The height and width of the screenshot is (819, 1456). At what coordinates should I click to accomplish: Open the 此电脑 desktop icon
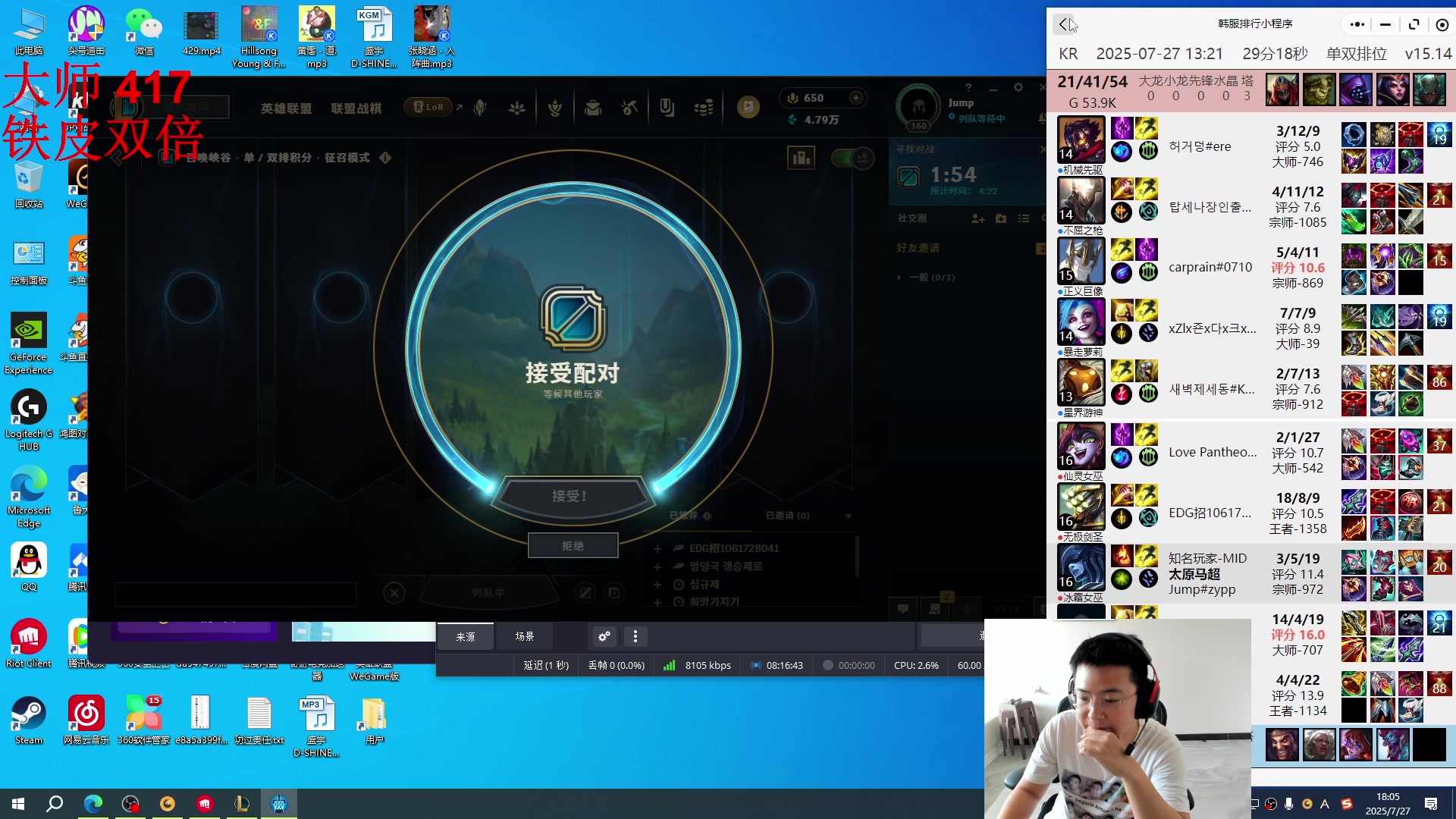(29, 31)
